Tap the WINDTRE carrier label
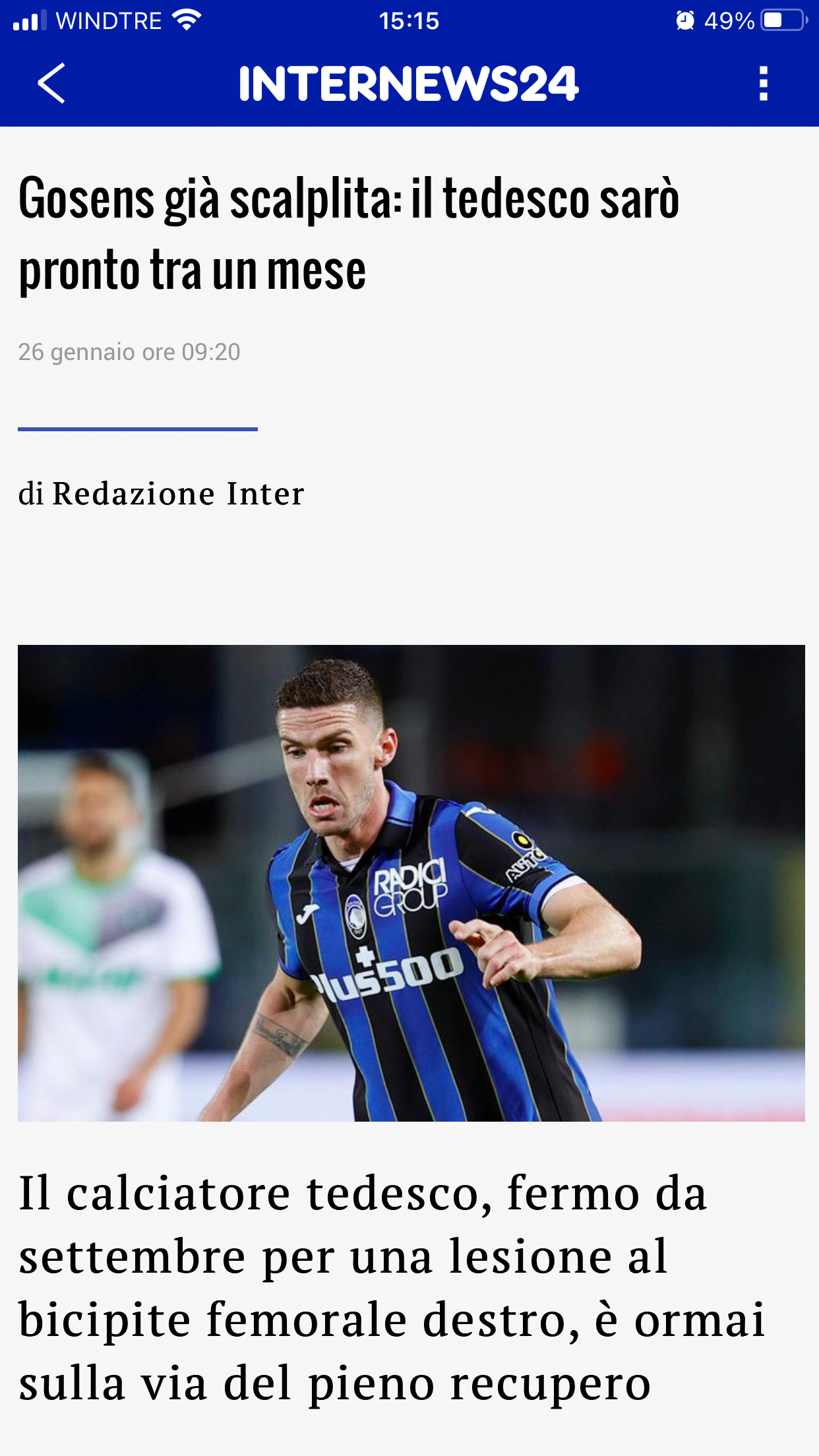This screenshot has width=819, height=1456. 109,21
